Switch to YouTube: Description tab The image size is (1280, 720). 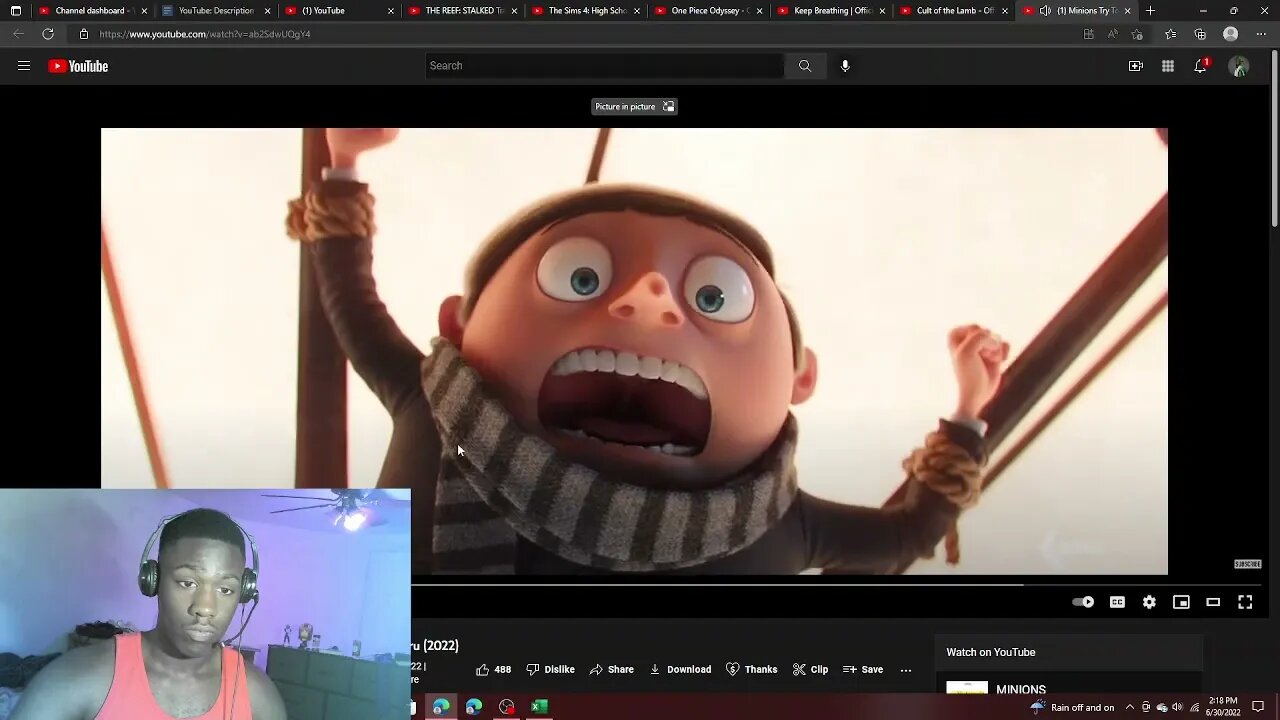point(214,10)
